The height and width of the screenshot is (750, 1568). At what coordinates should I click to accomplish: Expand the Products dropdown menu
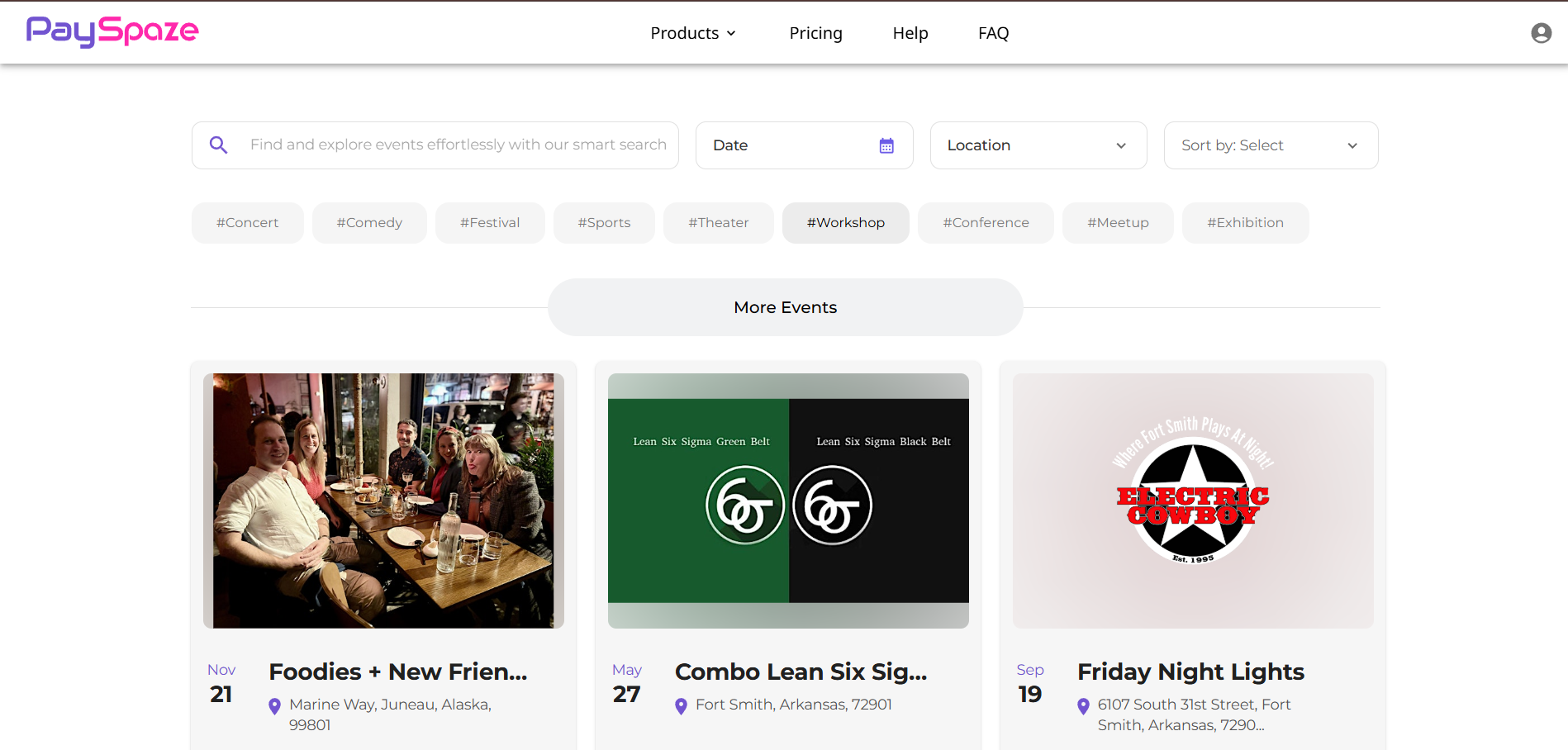[x=692, y=33]
